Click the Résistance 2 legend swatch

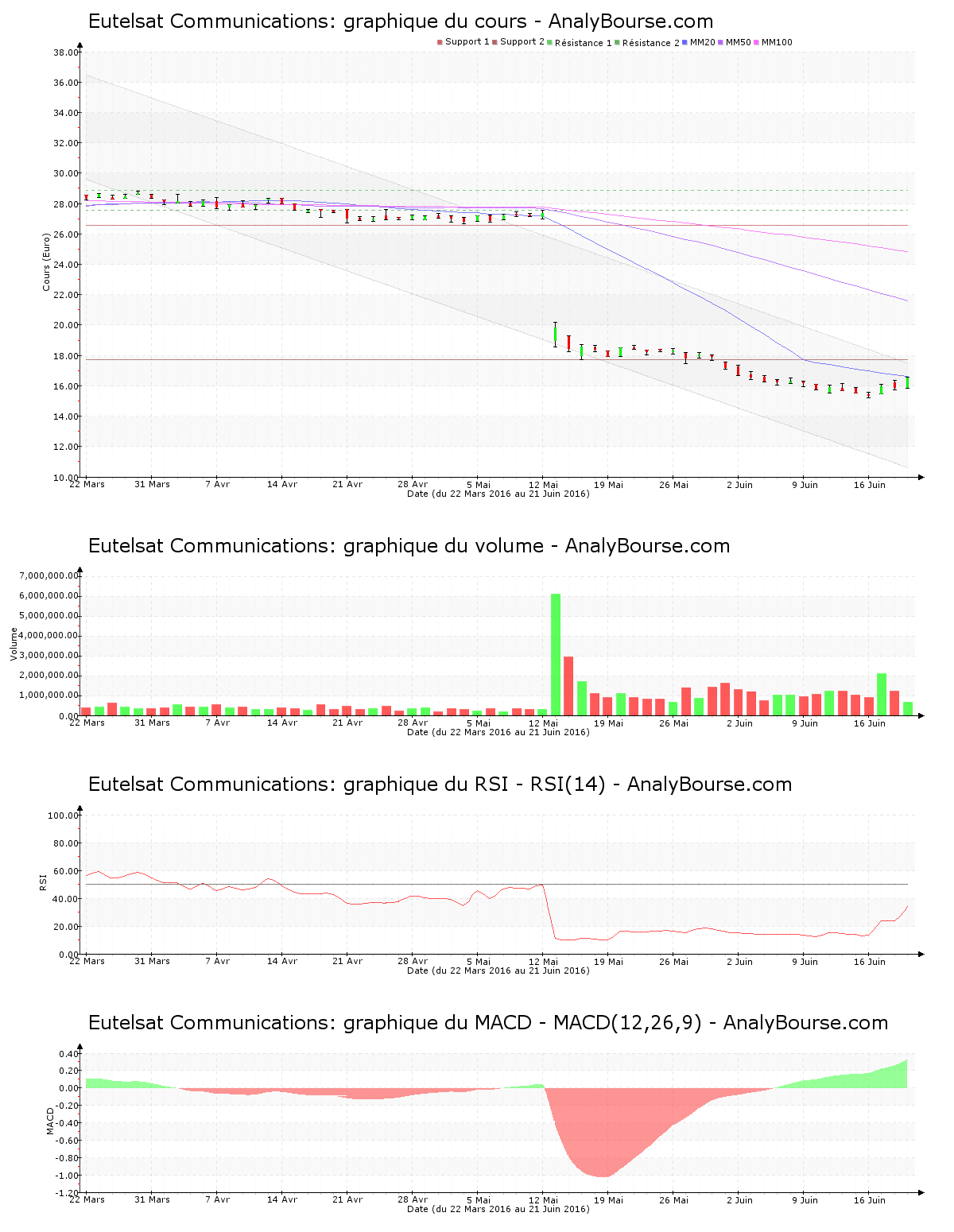(617, 42)
